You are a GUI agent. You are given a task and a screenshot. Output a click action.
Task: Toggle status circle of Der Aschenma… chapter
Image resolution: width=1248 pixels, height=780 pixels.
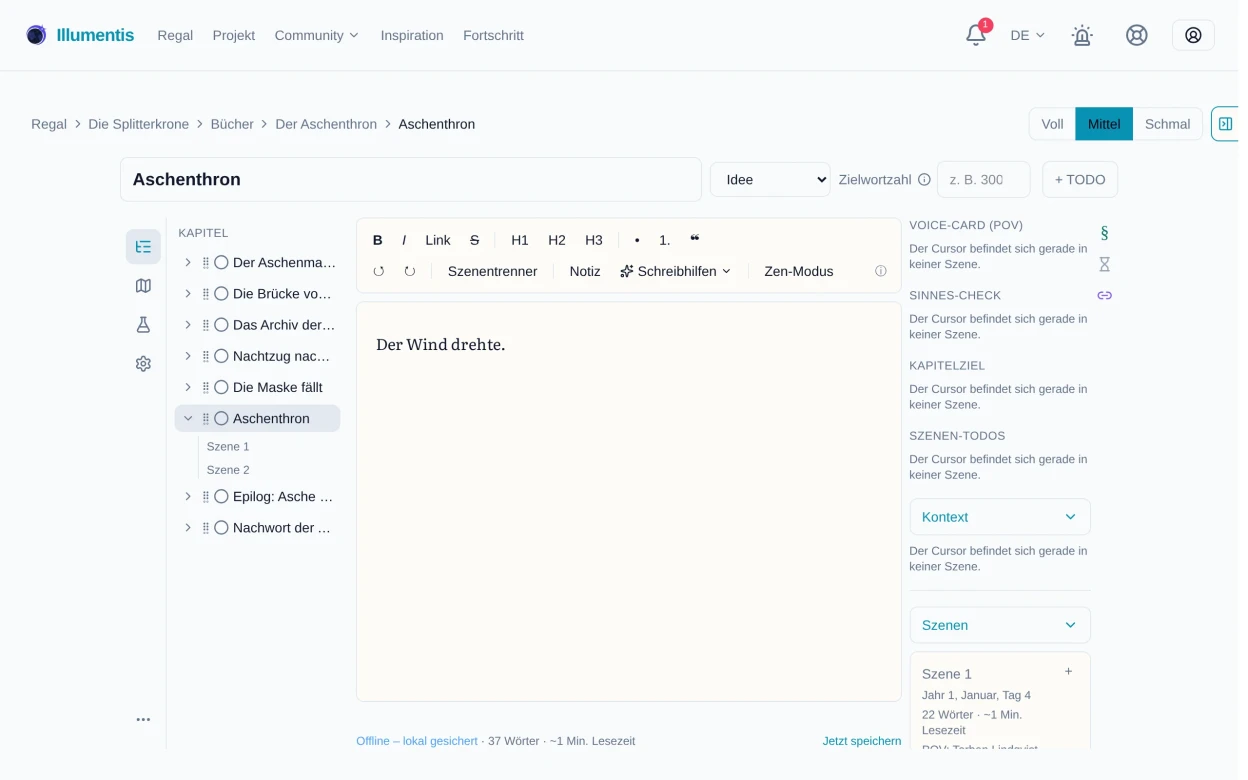221,262
